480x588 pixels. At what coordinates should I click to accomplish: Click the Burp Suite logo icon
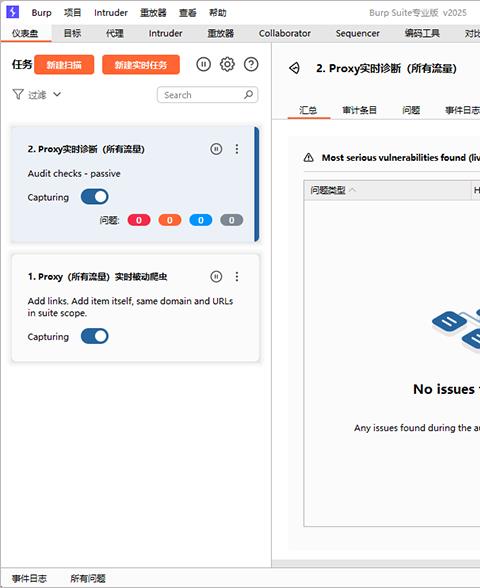13,12
